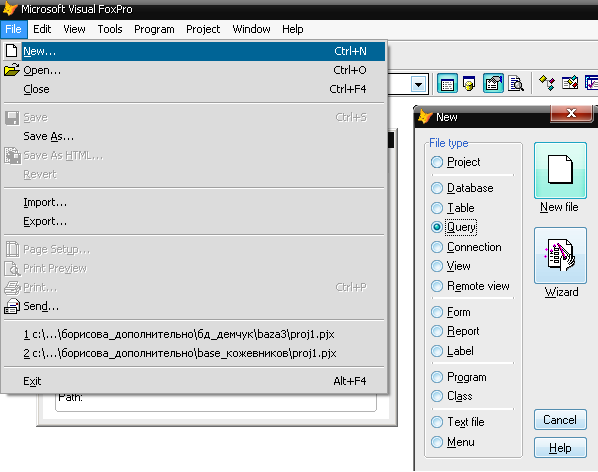Image resolution: width=598 pixels, height=472 pixels.
Task: Launch the Wizard button in New dialog
Action: 560,255
